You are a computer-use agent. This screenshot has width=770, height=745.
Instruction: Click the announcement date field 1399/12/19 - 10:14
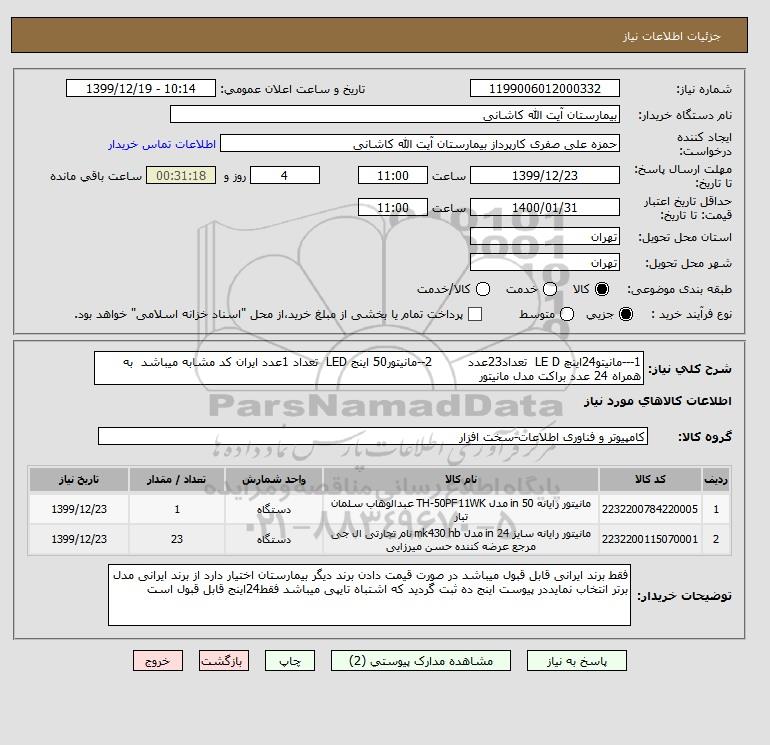[x=140, y=88]
